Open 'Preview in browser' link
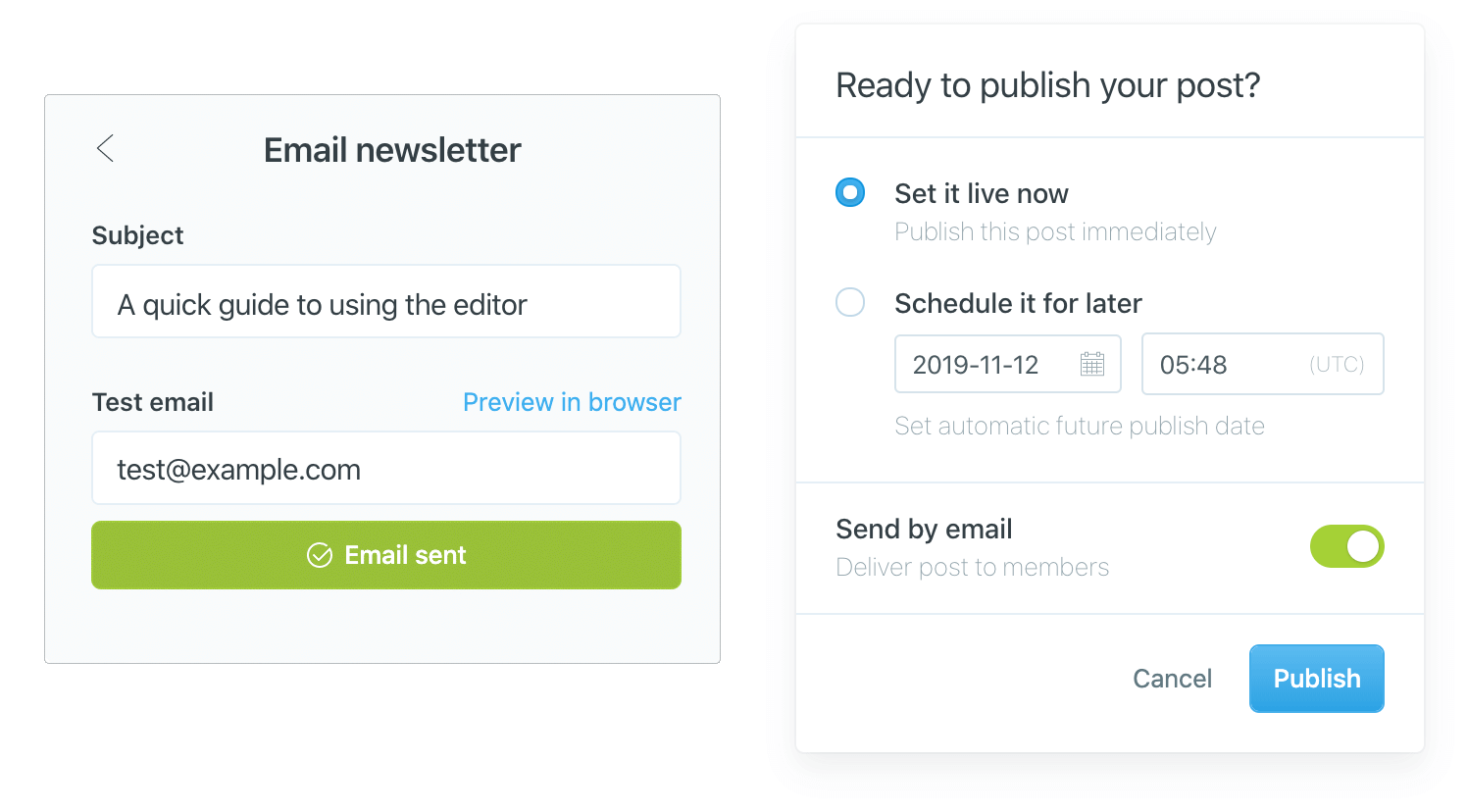Screen dimensions: 1467x812 tap(572, 402)
